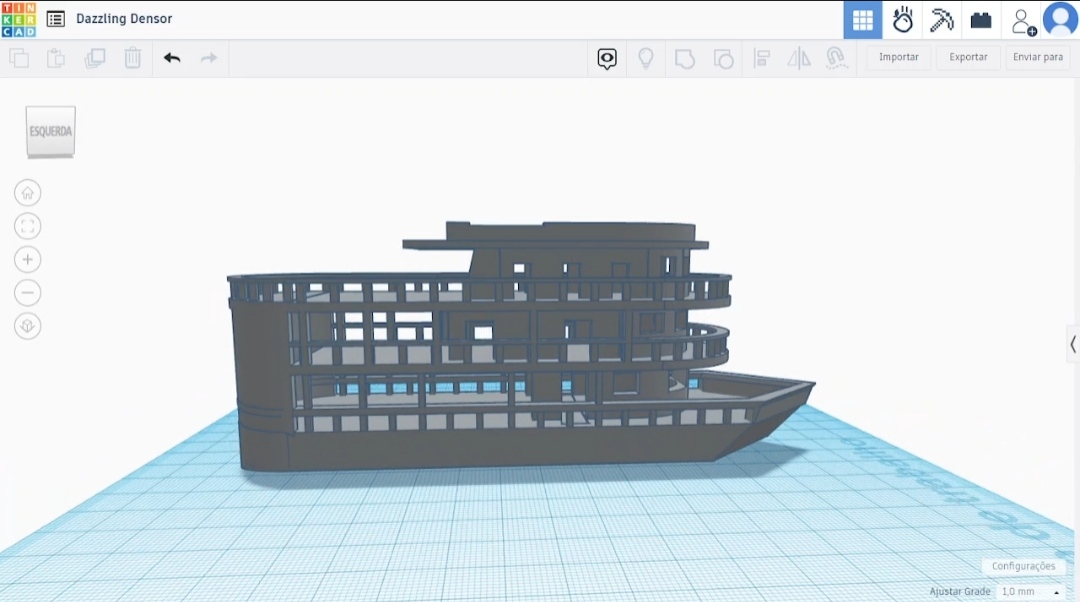Click the Dazzling Densor design name

pyautogui.click(x=124, y=19)
